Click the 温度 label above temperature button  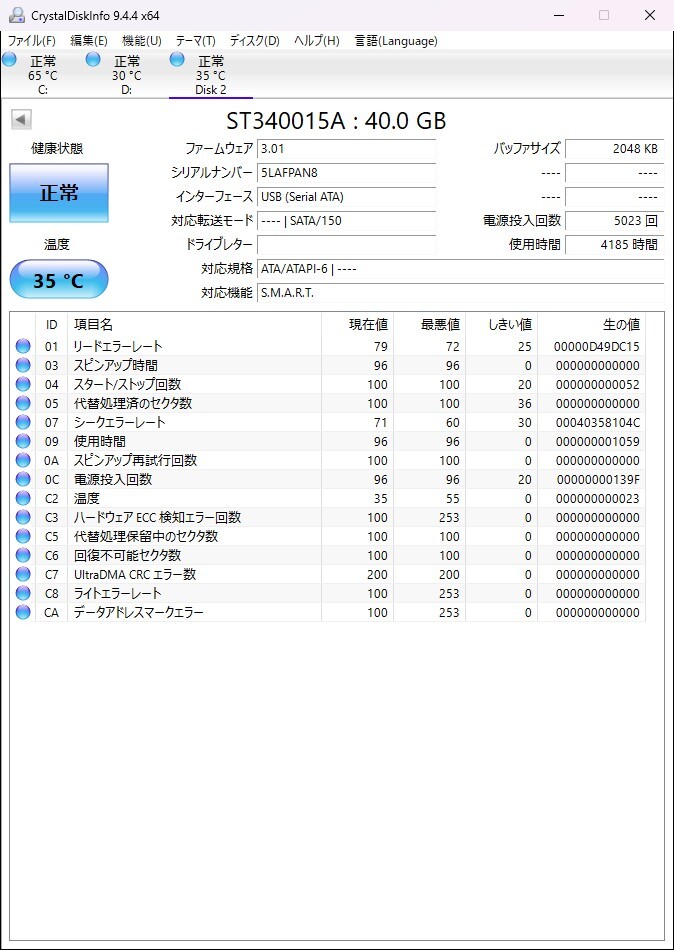pos(56,245)
